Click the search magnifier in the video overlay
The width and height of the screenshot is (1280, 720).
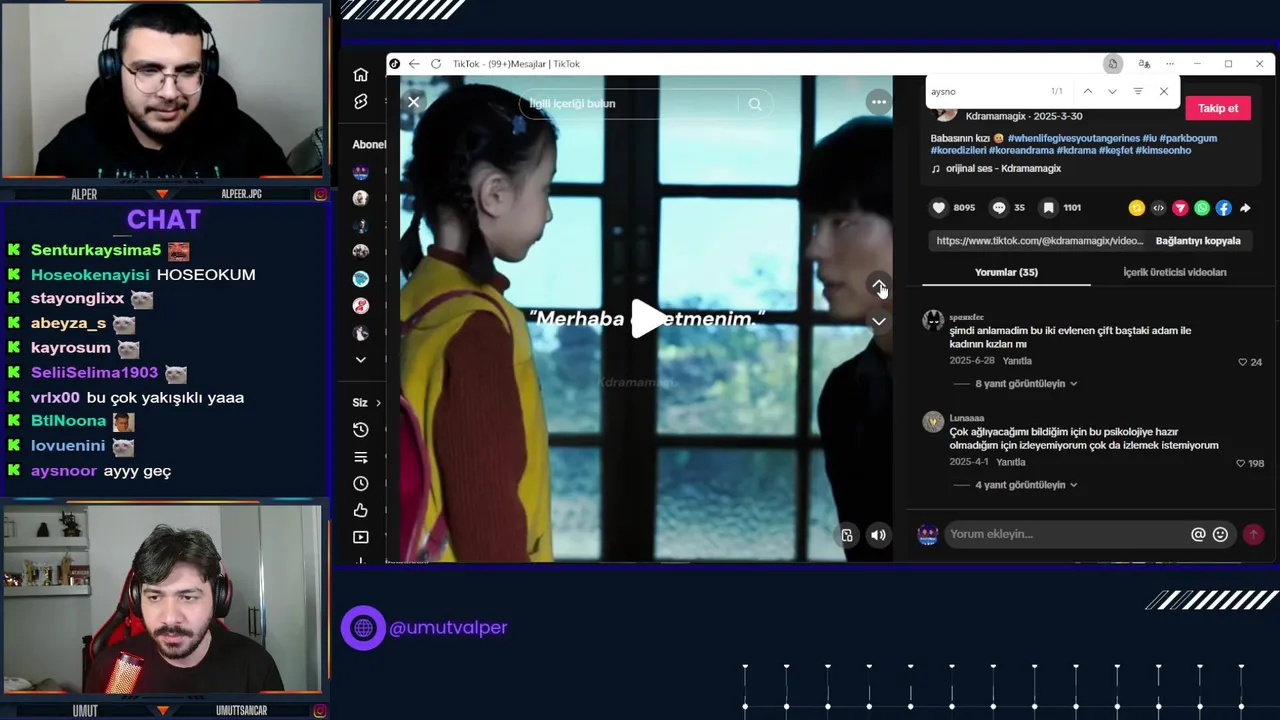click(755, 104)
